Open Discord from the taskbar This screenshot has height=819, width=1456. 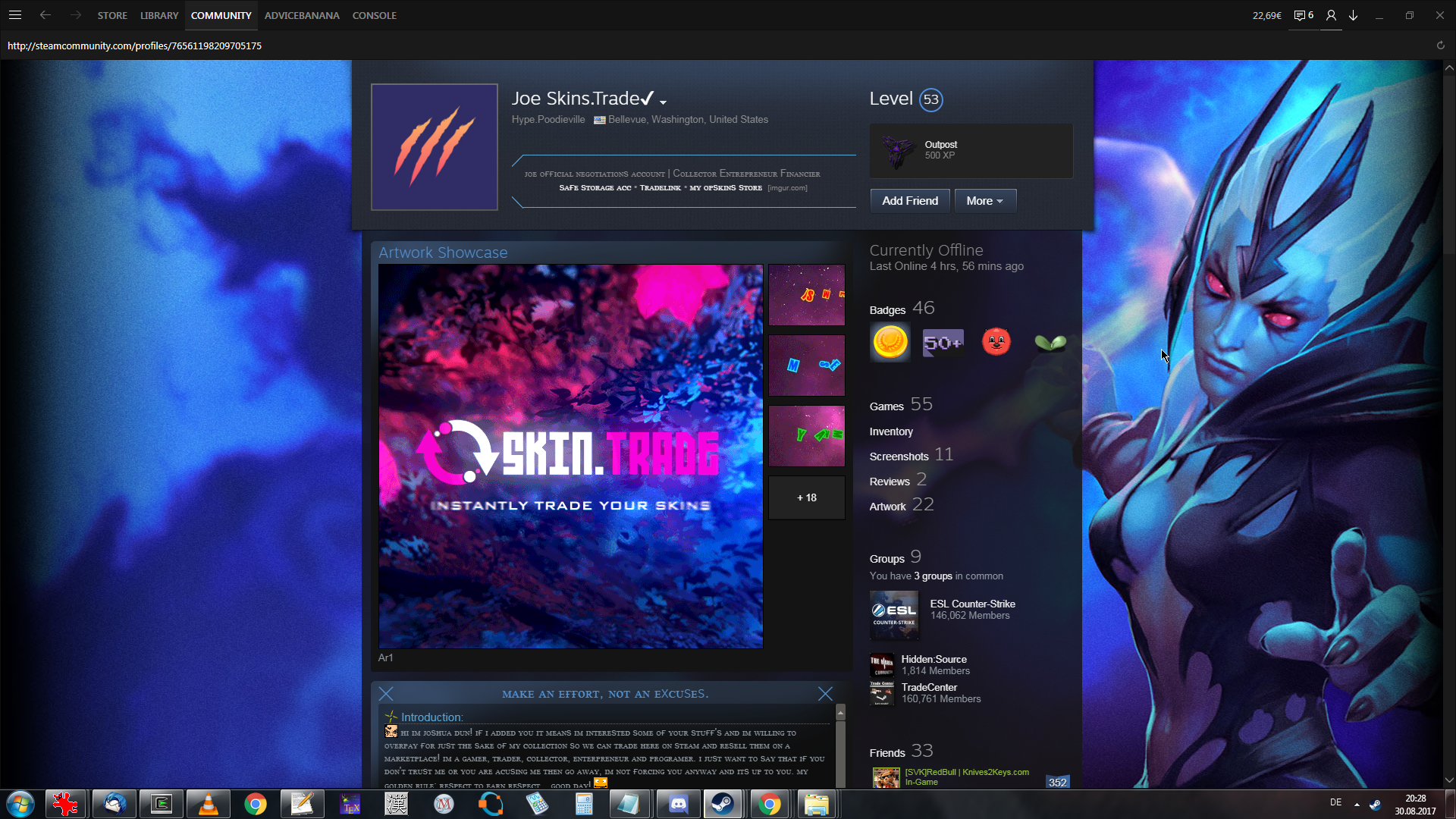click(678, 804)
